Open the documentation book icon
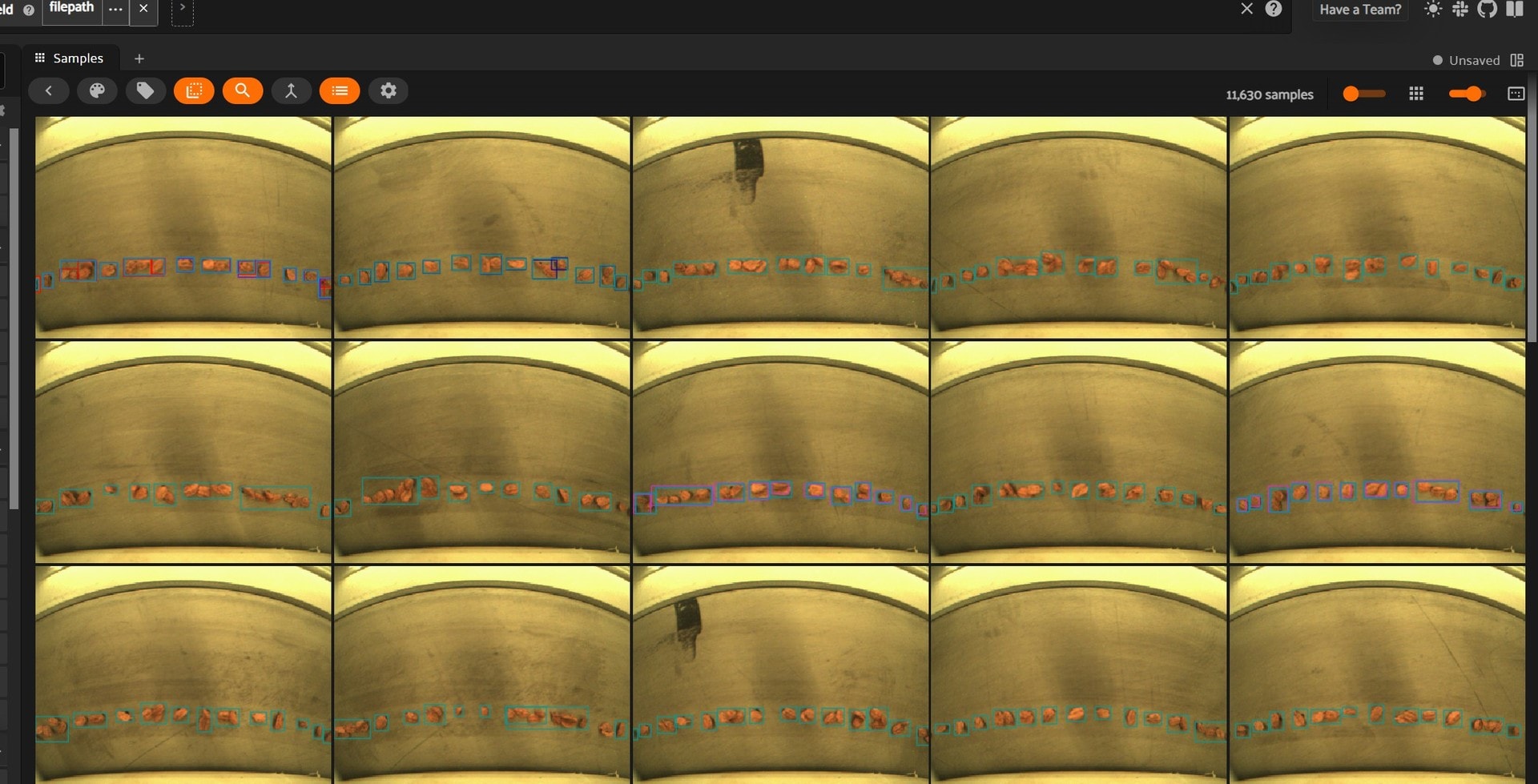Image resolution: width=1538 pixels, height=784 pixels. [1515, 9]
